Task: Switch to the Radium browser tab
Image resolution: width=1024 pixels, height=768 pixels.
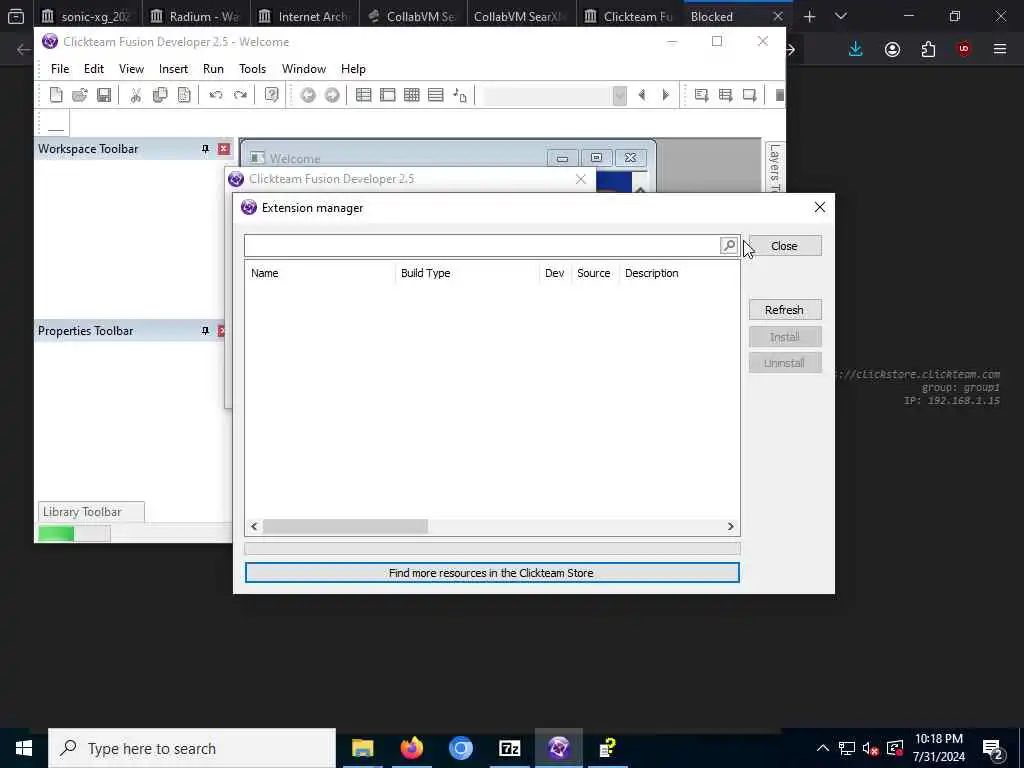Action: point(195,16)
